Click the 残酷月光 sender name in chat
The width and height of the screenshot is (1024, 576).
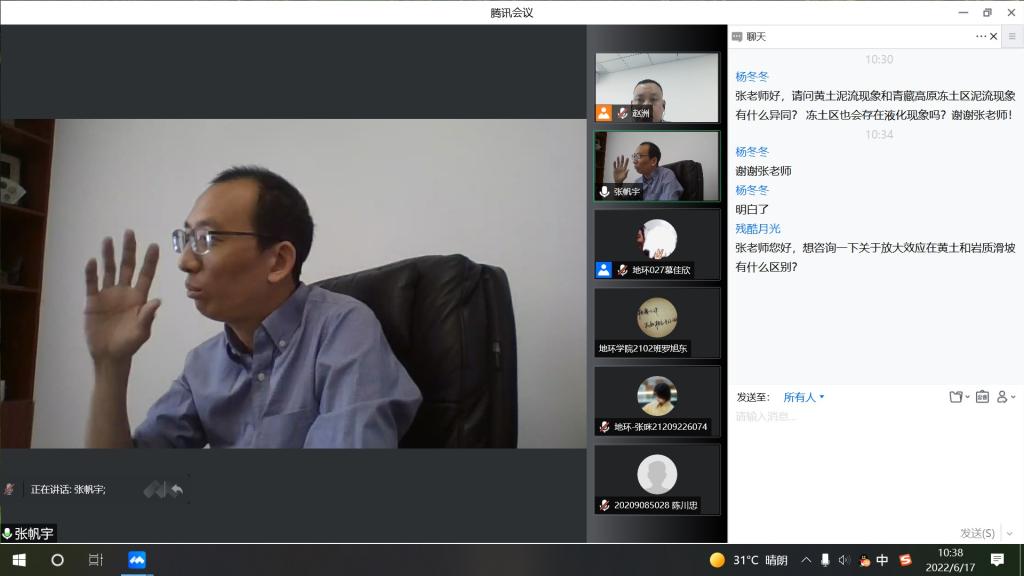(x=758, y=228)
